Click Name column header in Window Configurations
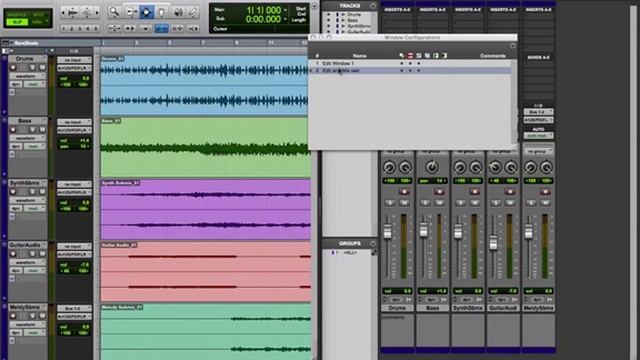 359,56
